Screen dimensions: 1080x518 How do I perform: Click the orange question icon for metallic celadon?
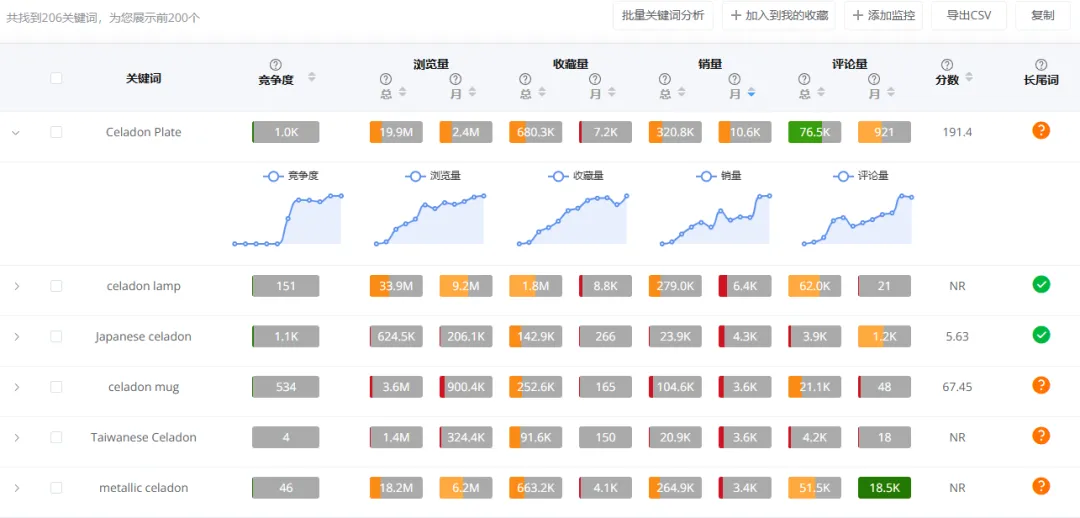click(x=1041, y=487)
